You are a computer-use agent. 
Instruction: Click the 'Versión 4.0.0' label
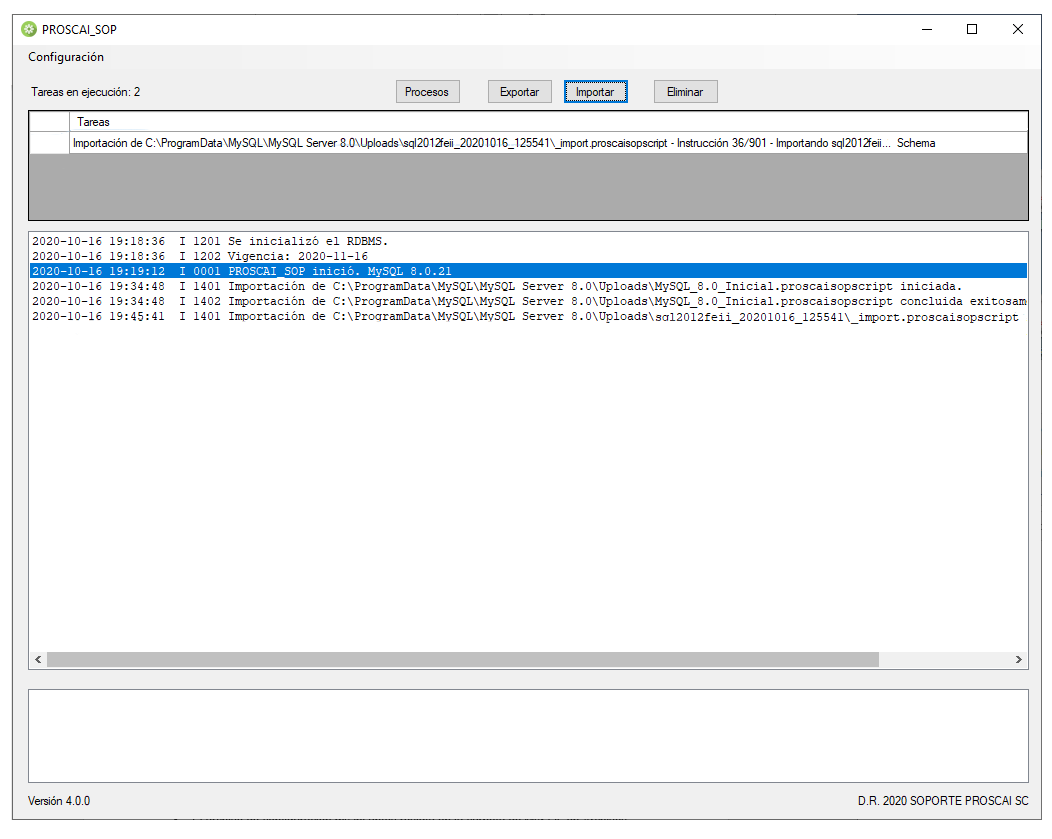coord(59,801)
